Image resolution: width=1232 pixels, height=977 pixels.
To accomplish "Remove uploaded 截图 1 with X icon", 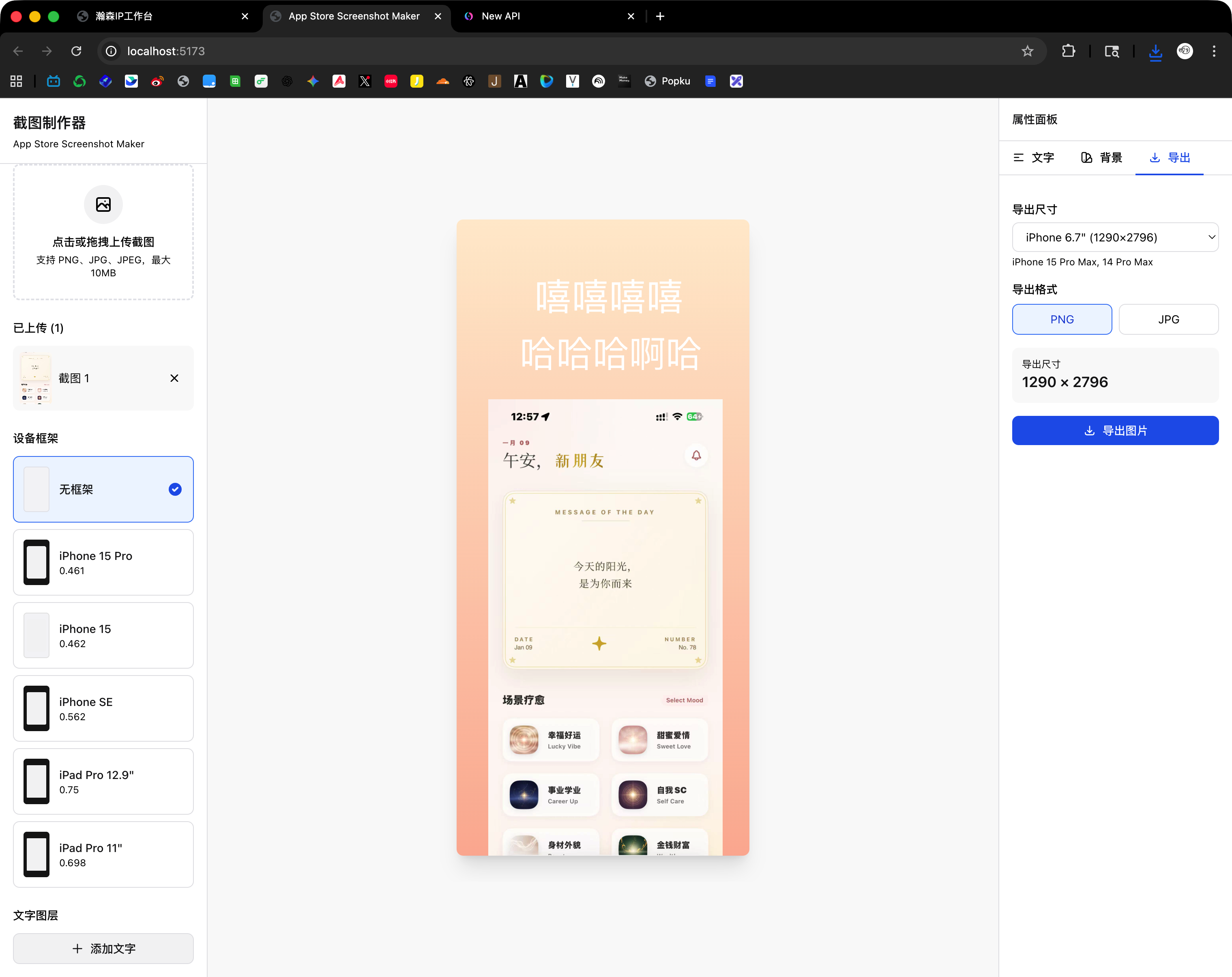I will click(174, 378).
